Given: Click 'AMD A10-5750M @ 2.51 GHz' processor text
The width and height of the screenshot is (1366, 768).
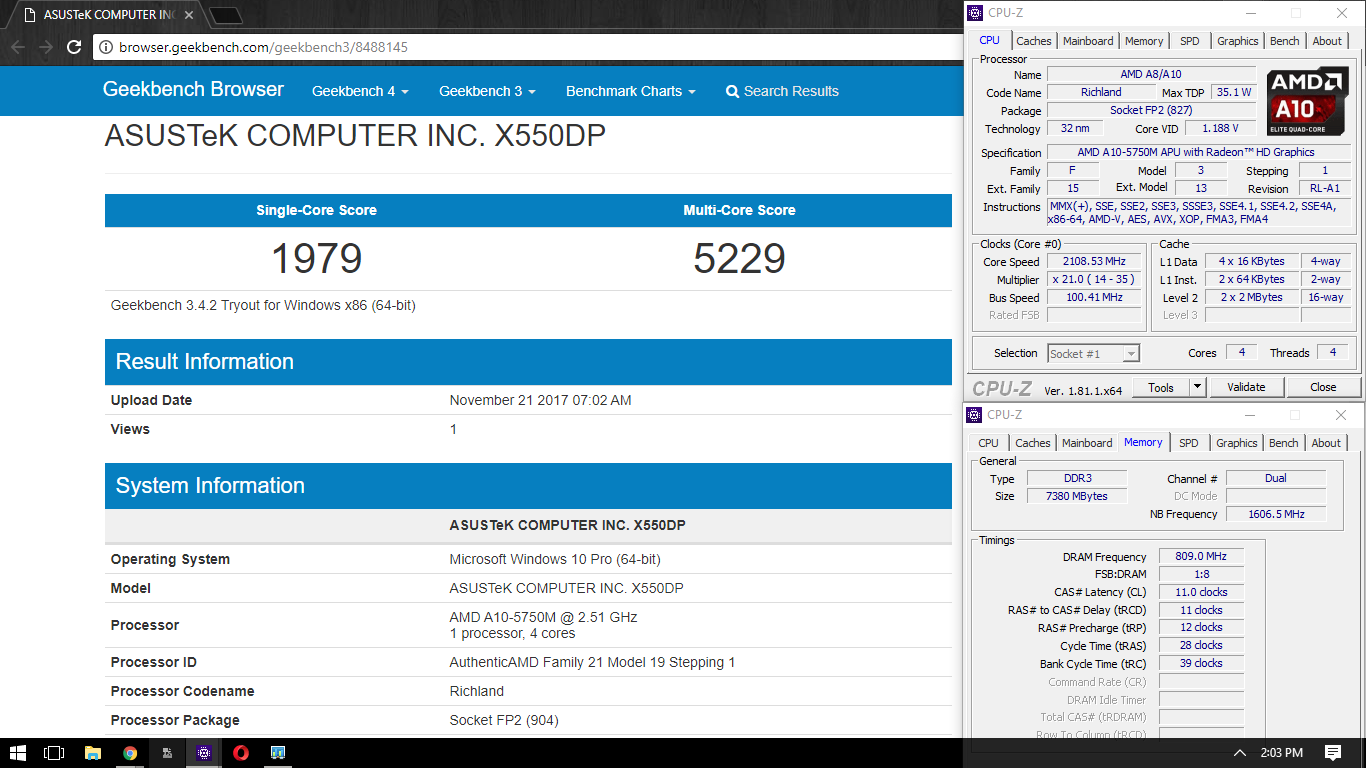Looking at the screenshot, I should 543,617.
